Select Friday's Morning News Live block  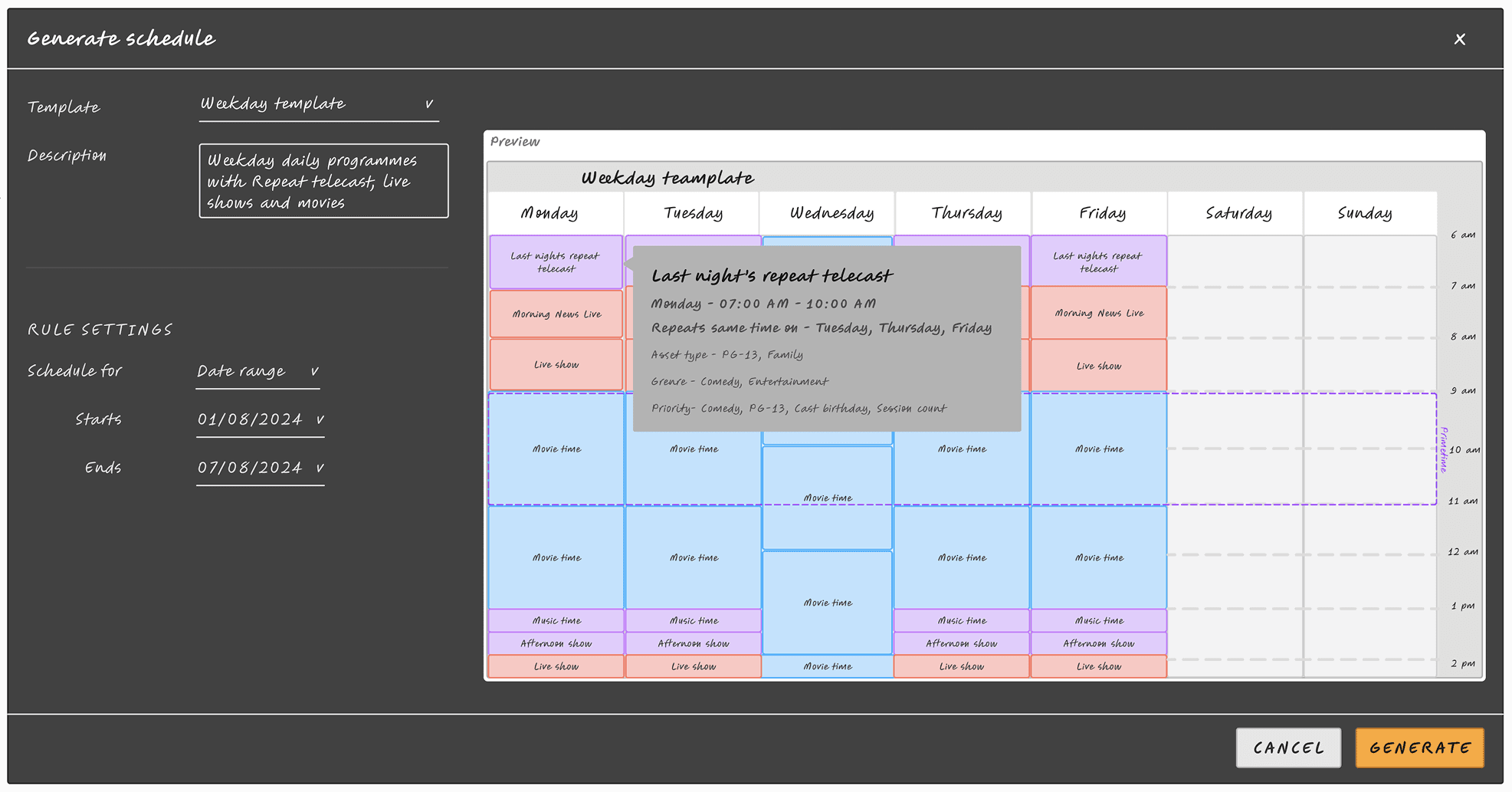point(1099,313)
